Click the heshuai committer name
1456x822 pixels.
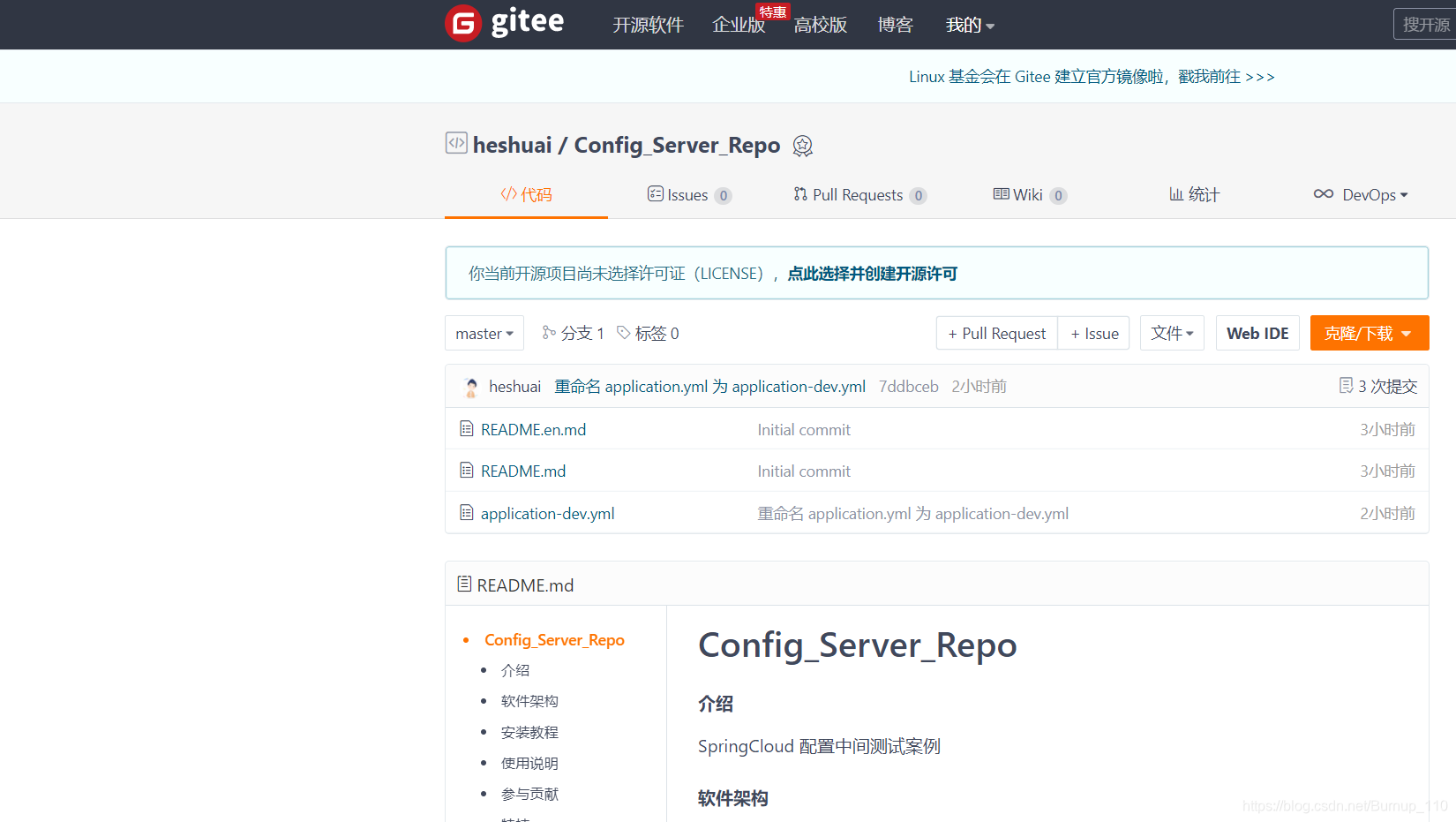tap(514, 387)
